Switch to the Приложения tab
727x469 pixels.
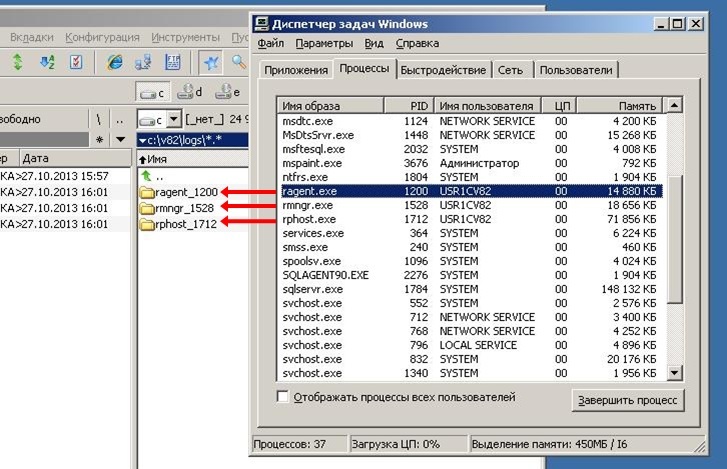click(x=296, y=70)
